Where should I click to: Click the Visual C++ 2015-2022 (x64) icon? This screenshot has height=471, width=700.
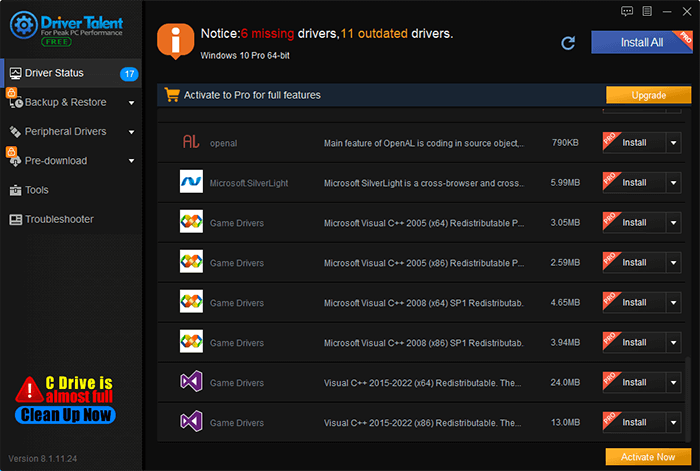pos(191,382)
